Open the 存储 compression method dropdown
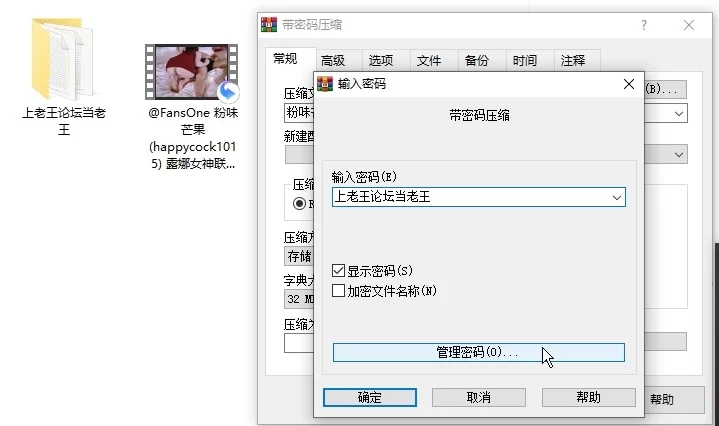719x426 pixels. [299, 256]
